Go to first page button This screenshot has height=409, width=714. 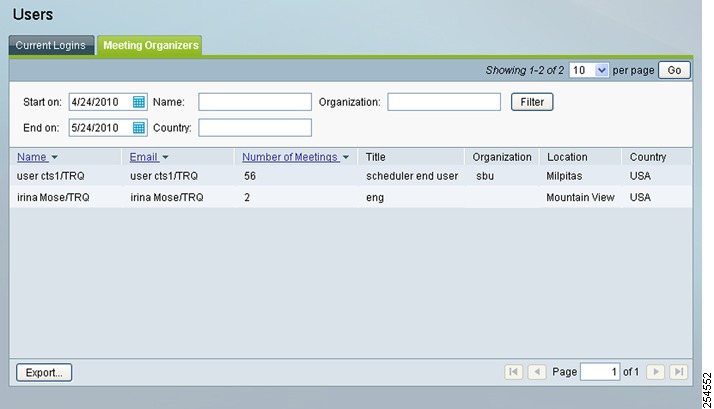(x=513, y=372)
